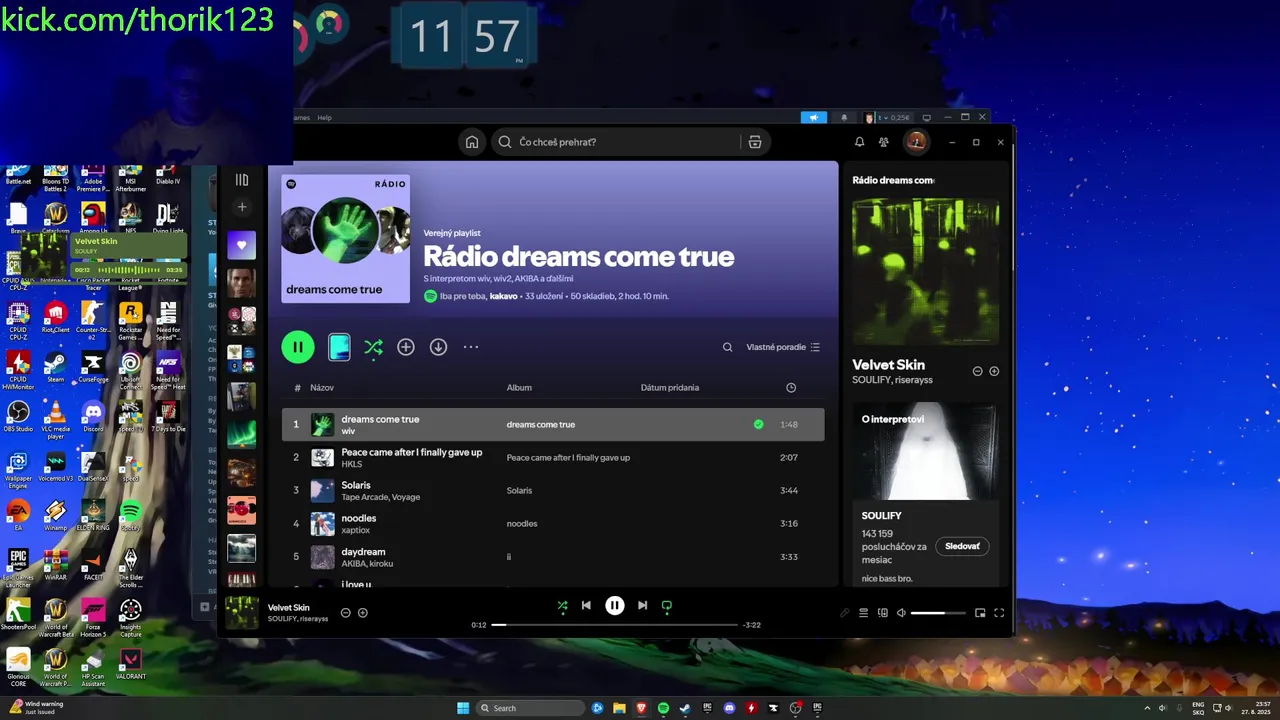This screenshot has width=1280, height=720.
Task: Mute using speaker icon in player bar
Action: (901, 613)
